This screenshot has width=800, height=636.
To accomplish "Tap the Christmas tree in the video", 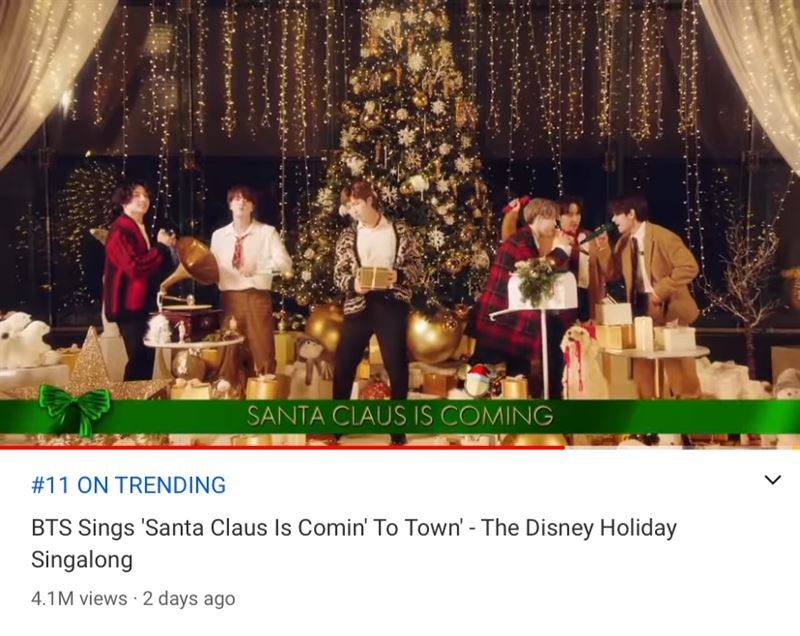I will point(405,153).
